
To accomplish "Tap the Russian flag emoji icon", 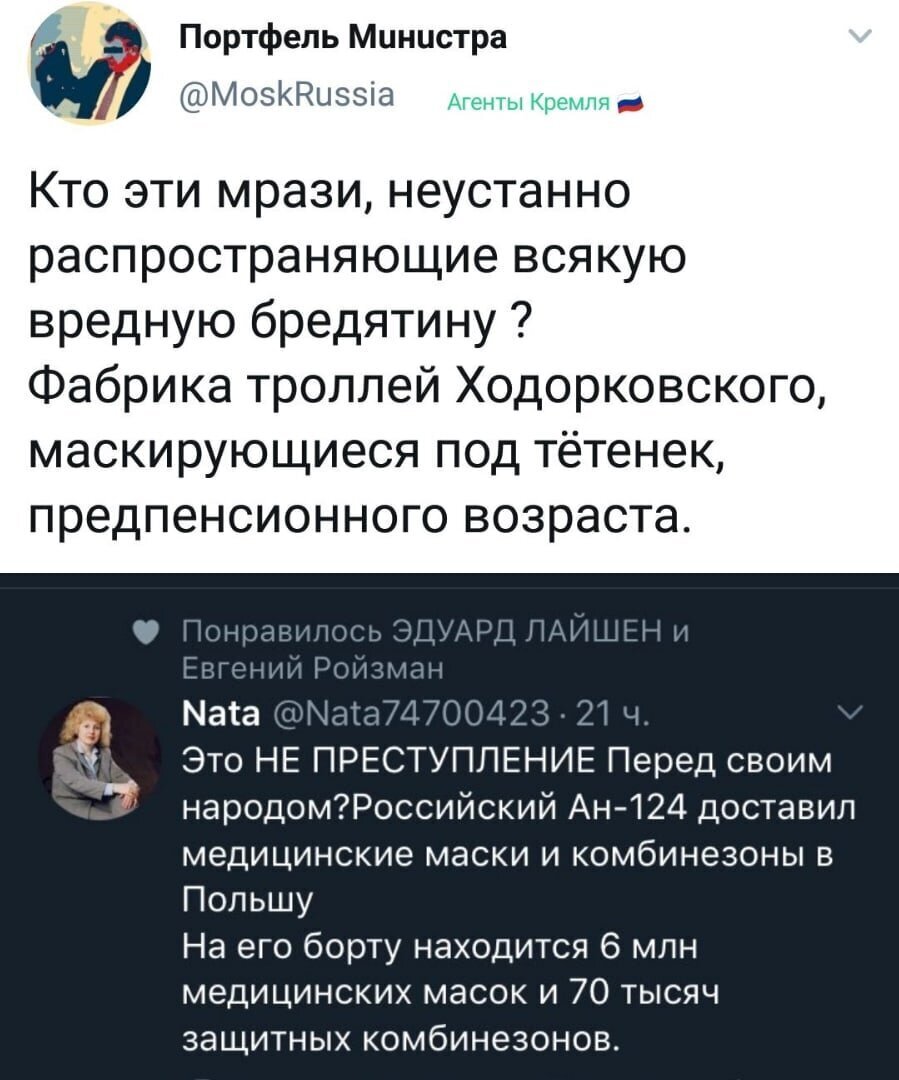I will 630,105.
